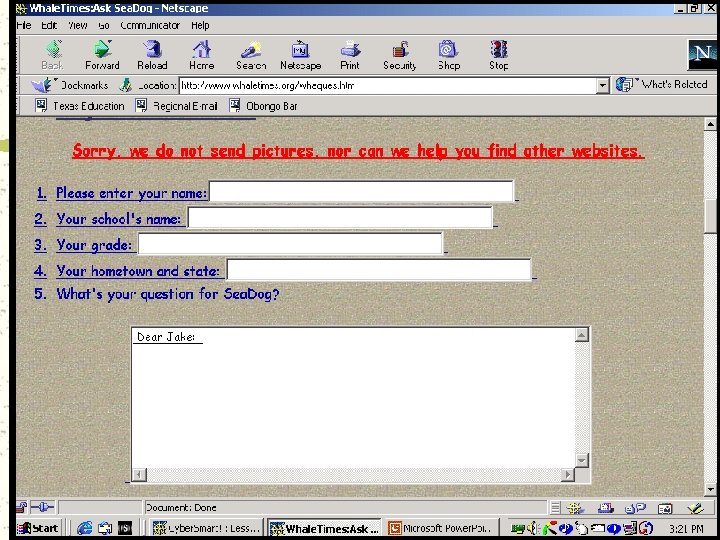Click the volume speaker tray icon
This screenshot has height=540, width=720.
[x=533, y=529]
